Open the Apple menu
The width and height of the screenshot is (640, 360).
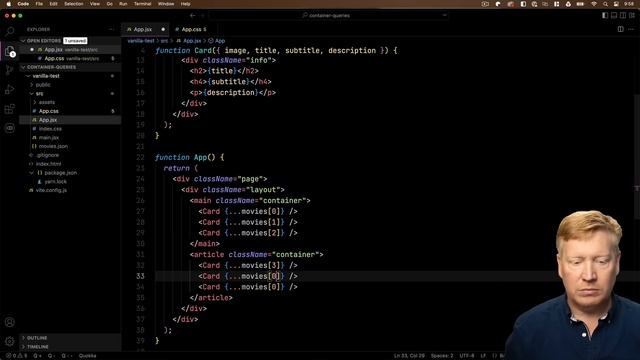point(8,4)
